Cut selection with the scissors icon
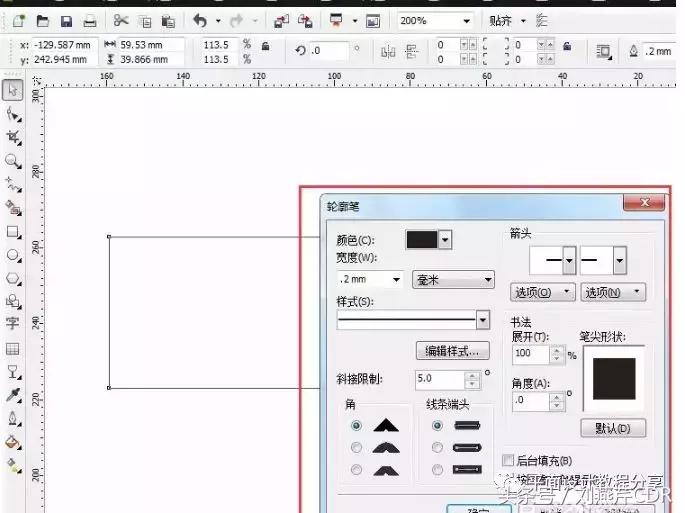 click(x=121, y=21)
